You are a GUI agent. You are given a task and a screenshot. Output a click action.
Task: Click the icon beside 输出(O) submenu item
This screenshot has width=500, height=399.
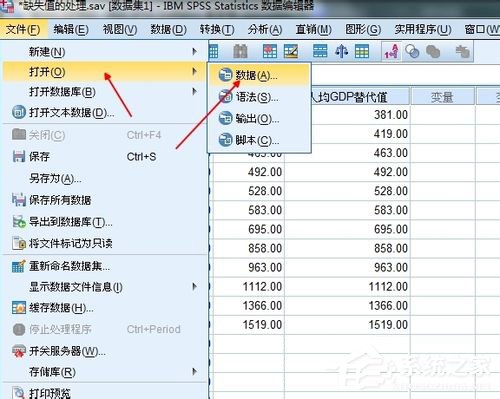225,118
